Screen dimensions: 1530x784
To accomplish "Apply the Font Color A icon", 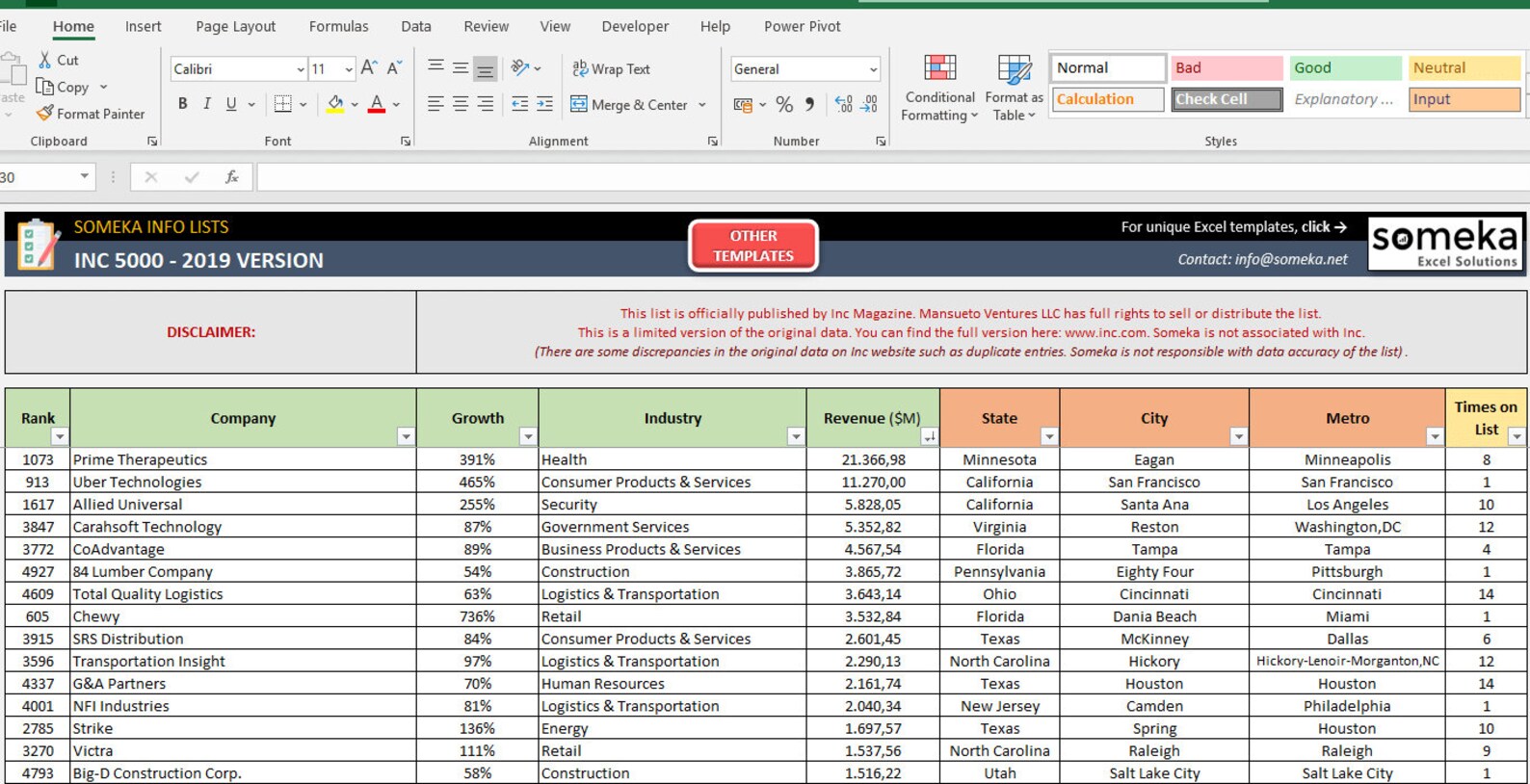I will click(377, 104).
